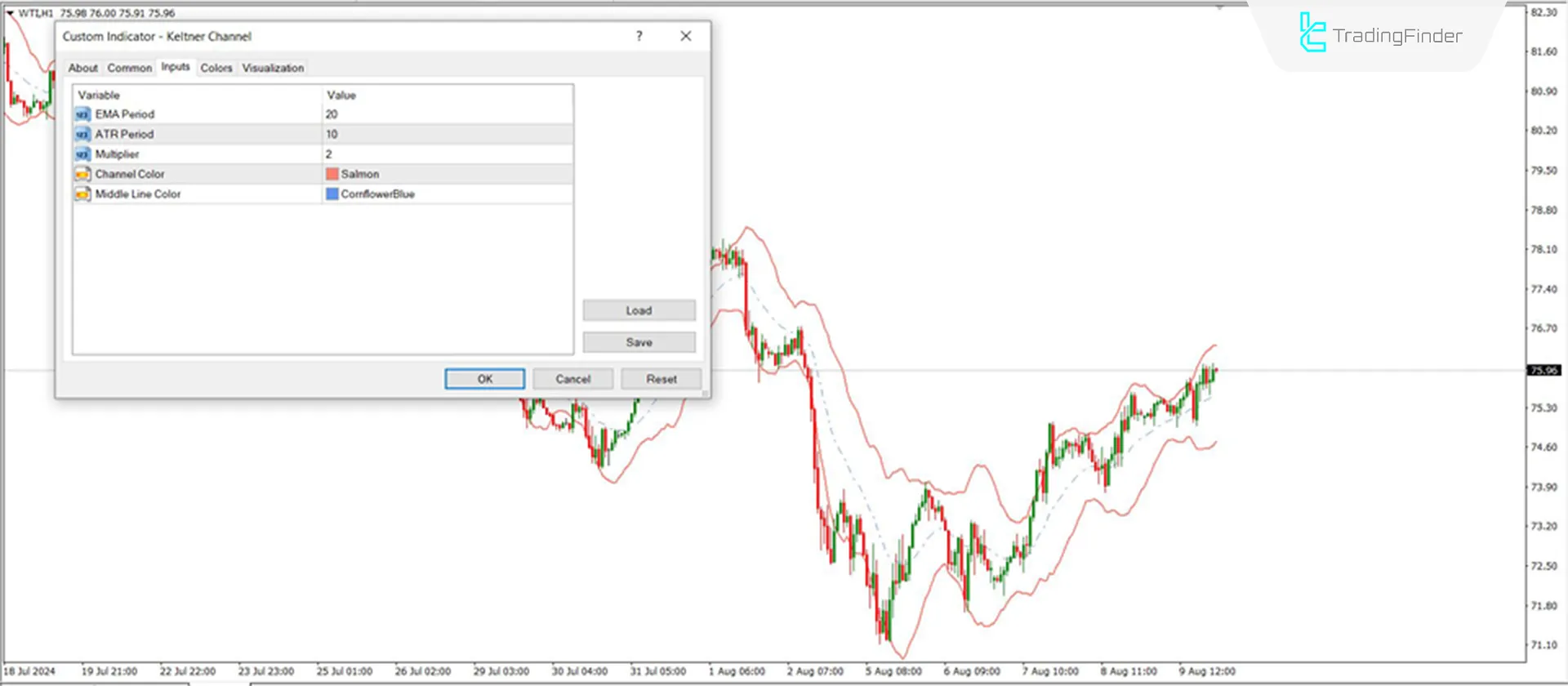Select the CornflowerBlue color swatch
This screenshot has width=1568, height=686.
[332, 194]
